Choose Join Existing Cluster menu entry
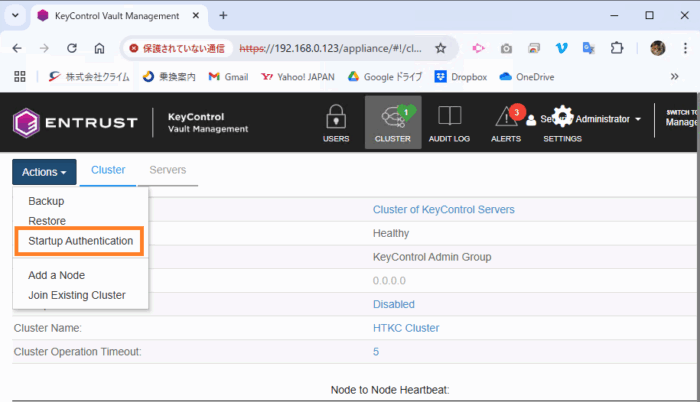700x402 pixels. (x=77, y=295)
